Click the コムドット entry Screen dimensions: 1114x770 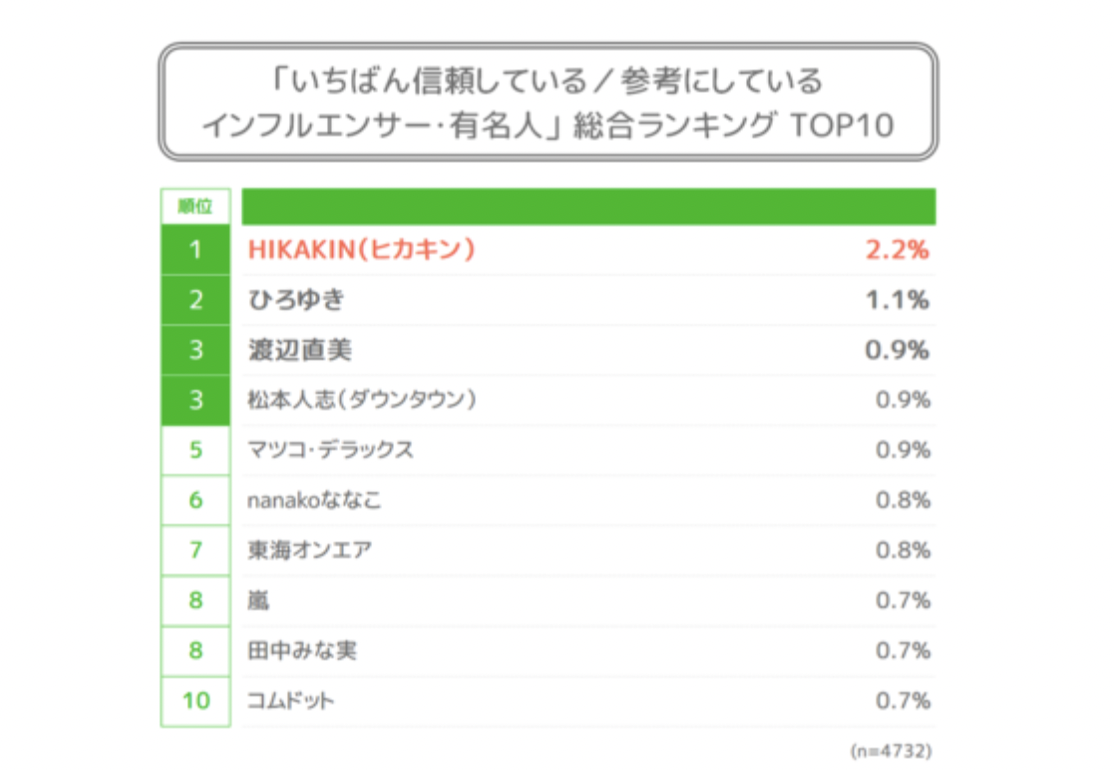pyautogui.click(x=290, y=700)
